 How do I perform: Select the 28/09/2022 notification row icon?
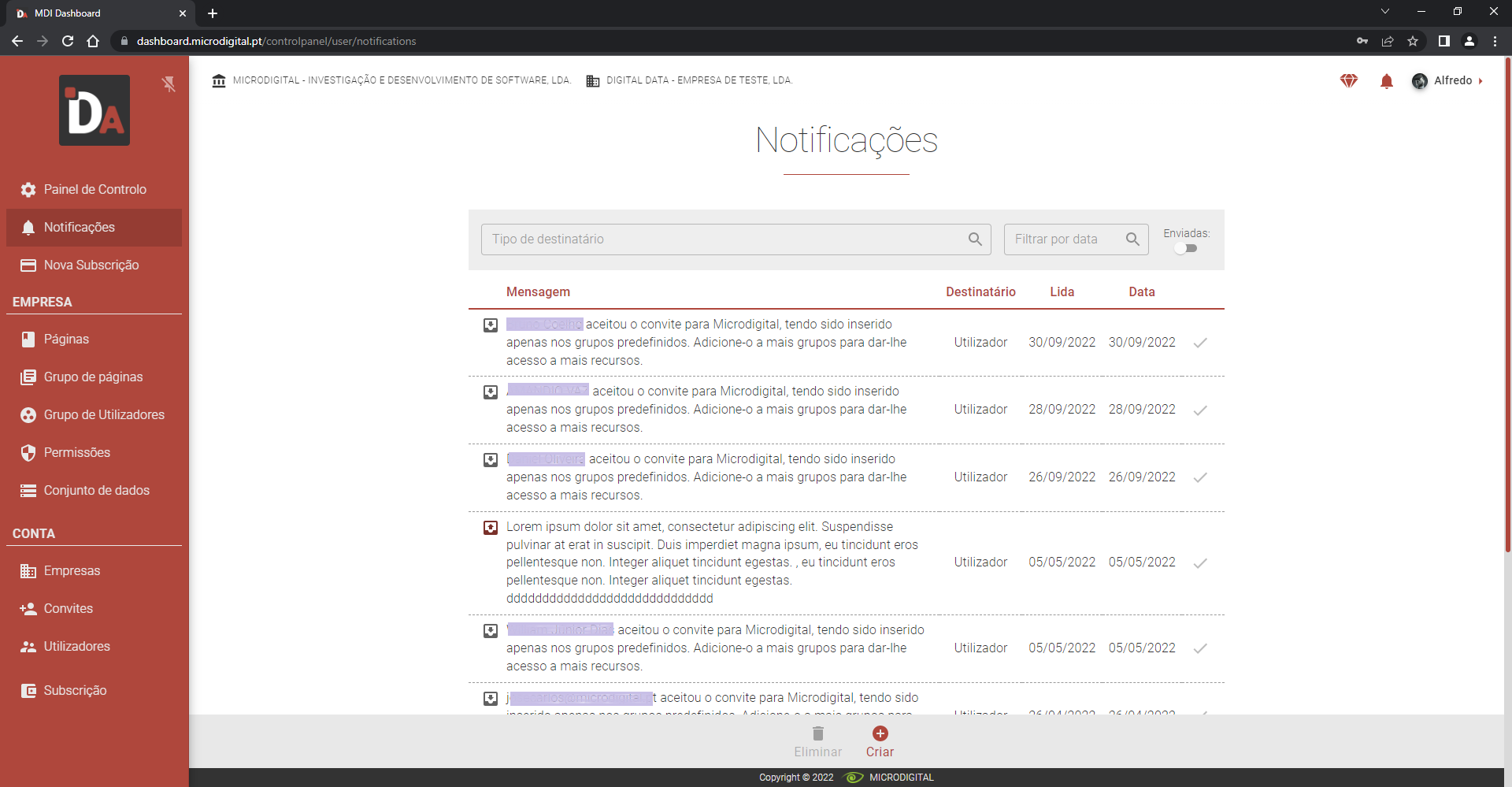(x=491, y=392)
